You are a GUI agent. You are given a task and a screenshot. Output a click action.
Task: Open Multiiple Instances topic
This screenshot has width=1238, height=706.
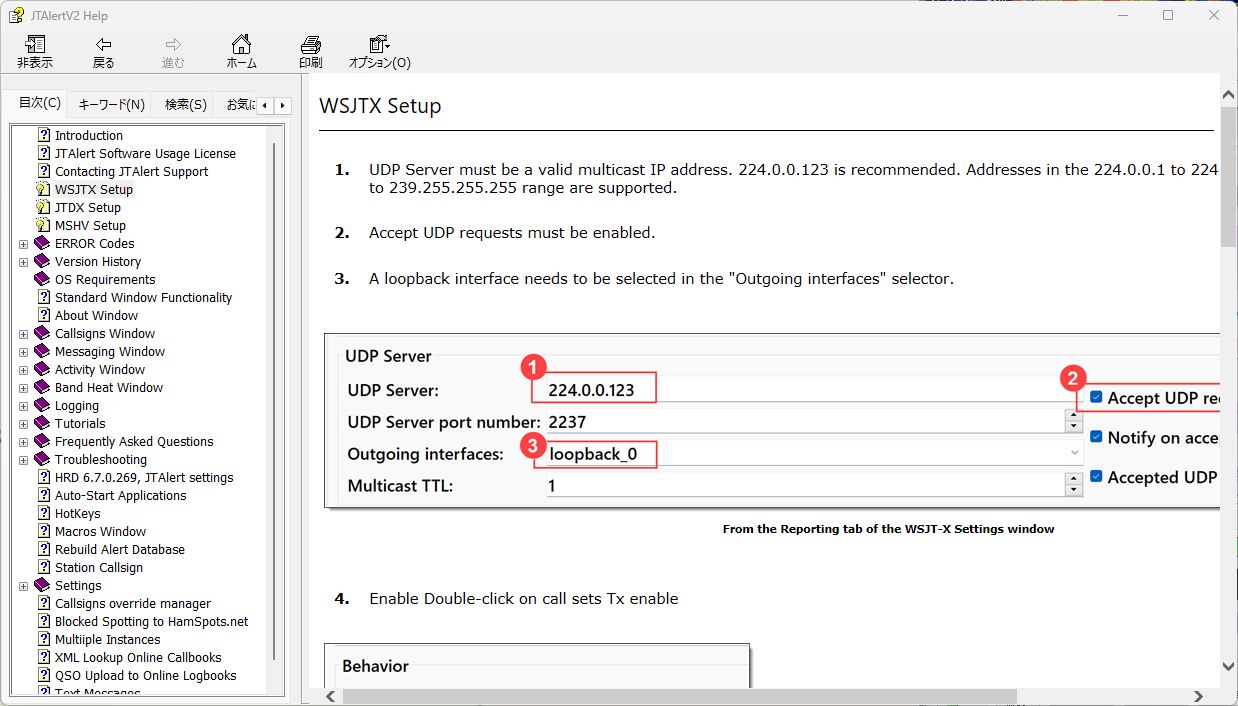tap(107, 639)
